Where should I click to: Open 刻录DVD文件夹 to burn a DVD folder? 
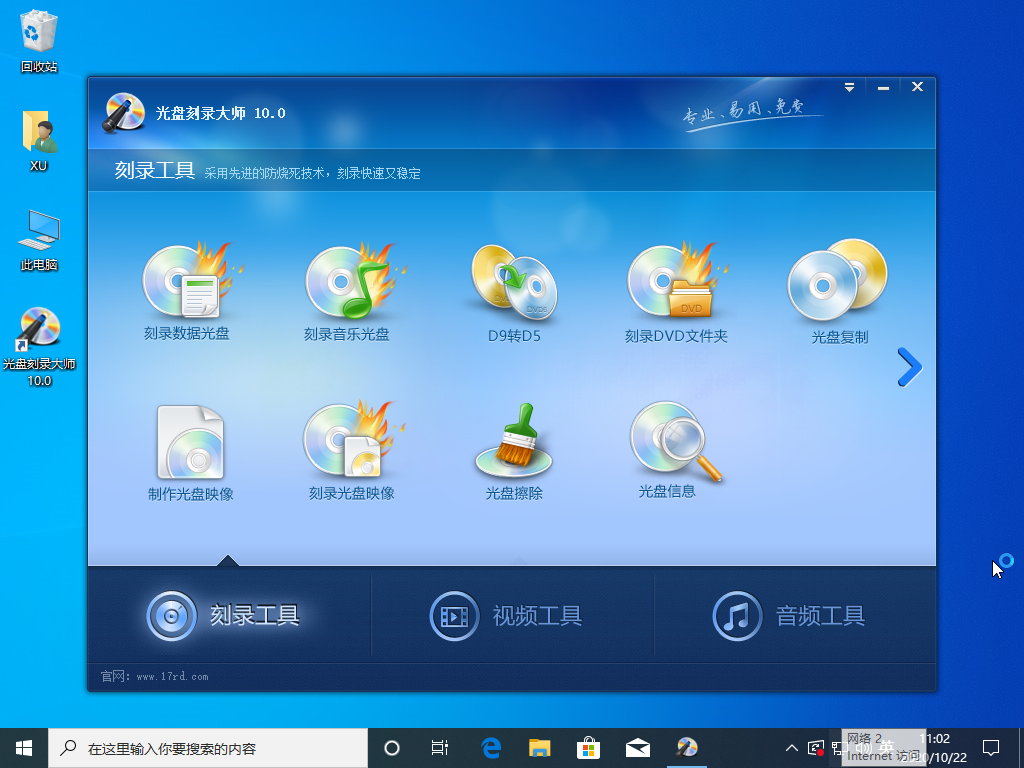[x=676, y=290]
